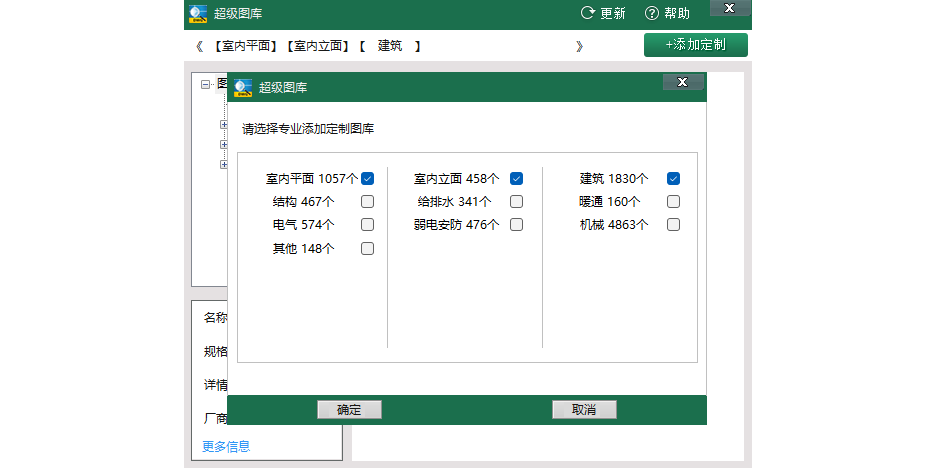This screenshot has height=468, width=936.
Task: Collapse the root tree node in background window
Action: point(206,85)
